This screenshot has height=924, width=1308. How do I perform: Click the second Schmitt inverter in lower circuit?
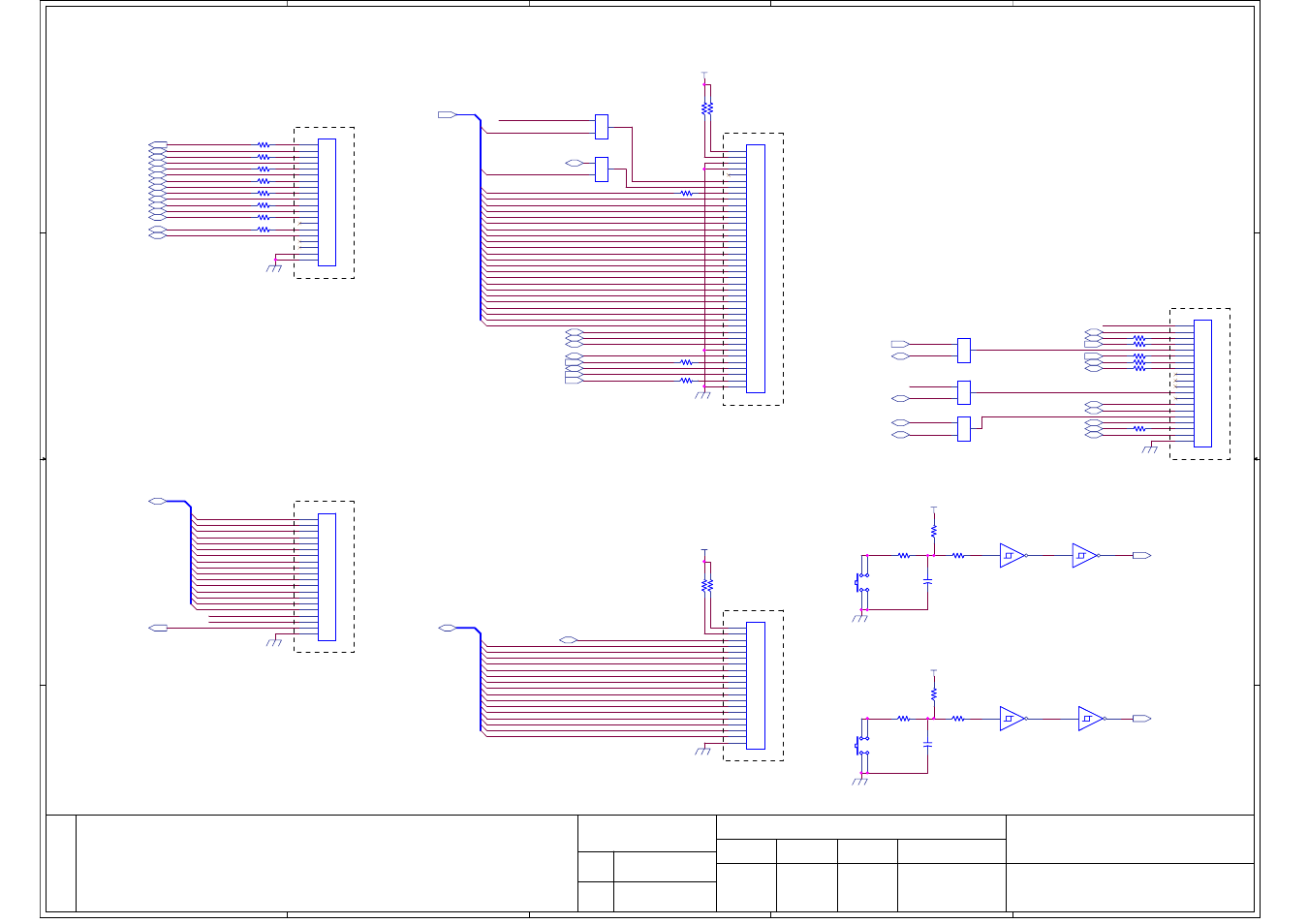point(1091,719)
